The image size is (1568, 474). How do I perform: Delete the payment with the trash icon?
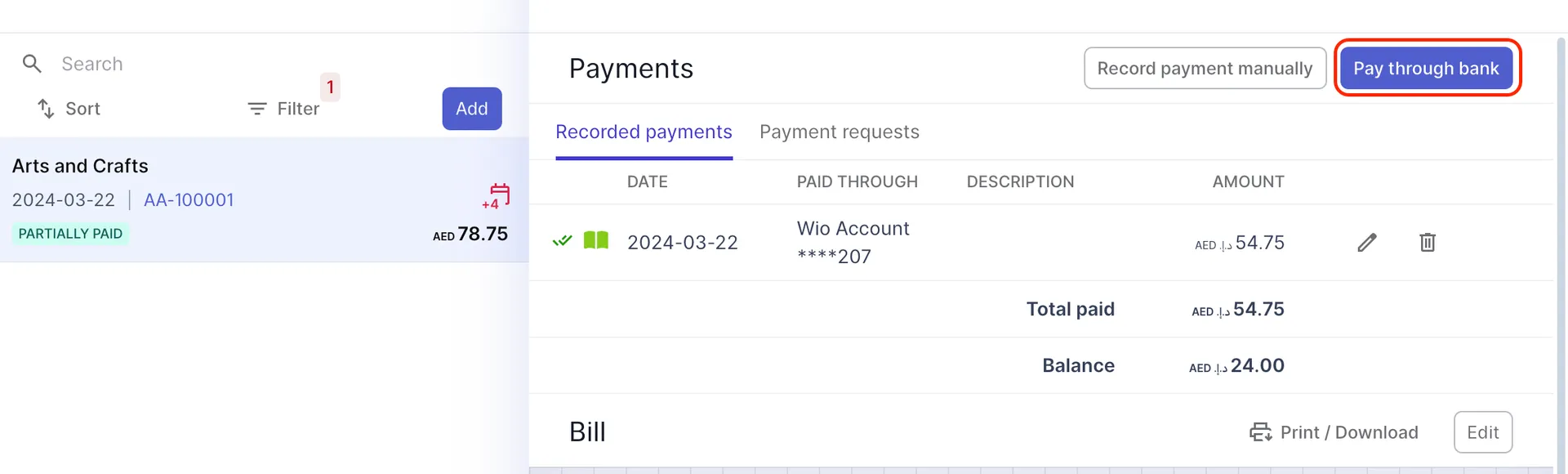click(x=1428, y=242)
